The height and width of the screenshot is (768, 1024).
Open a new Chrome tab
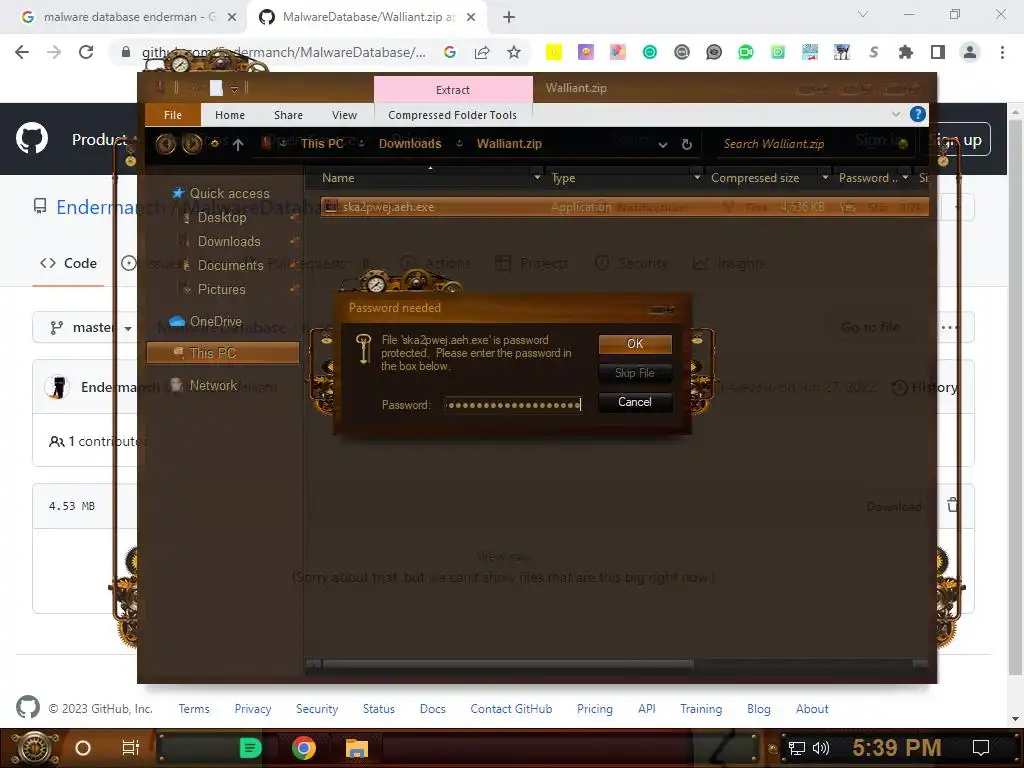[x=509, y=17]
